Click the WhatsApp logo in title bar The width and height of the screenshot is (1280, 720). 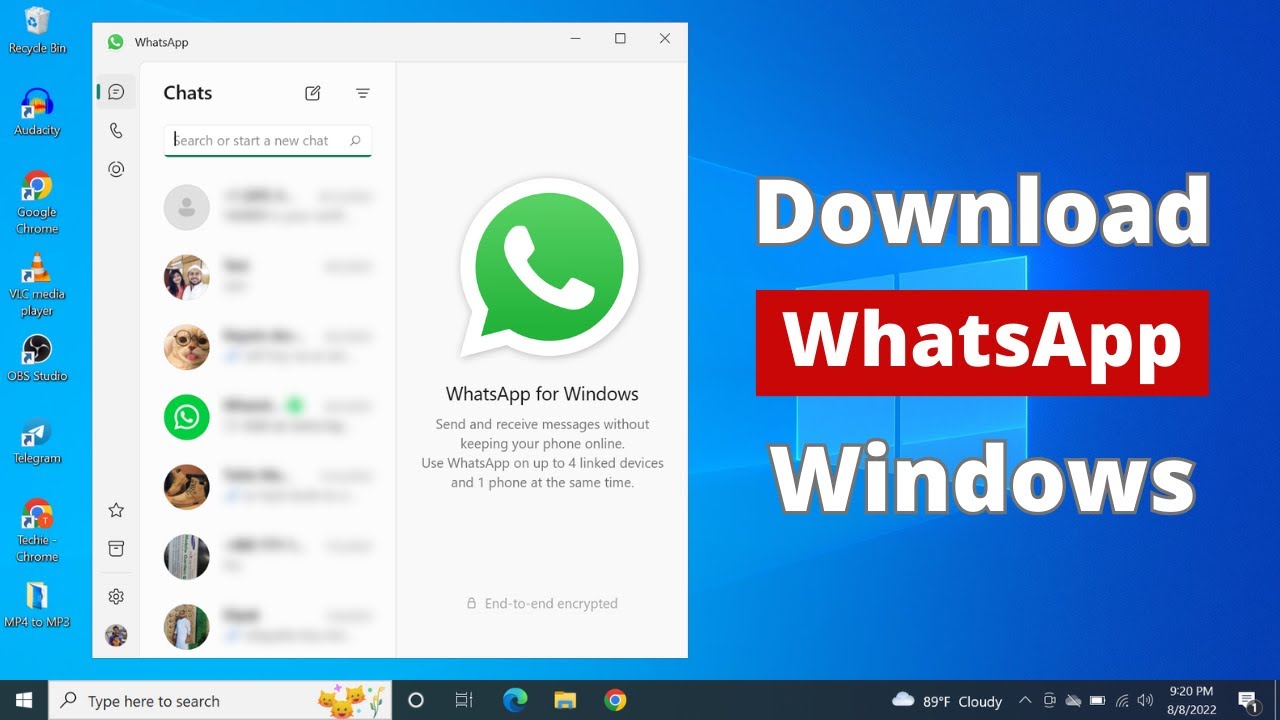click(x=116, y=42)
